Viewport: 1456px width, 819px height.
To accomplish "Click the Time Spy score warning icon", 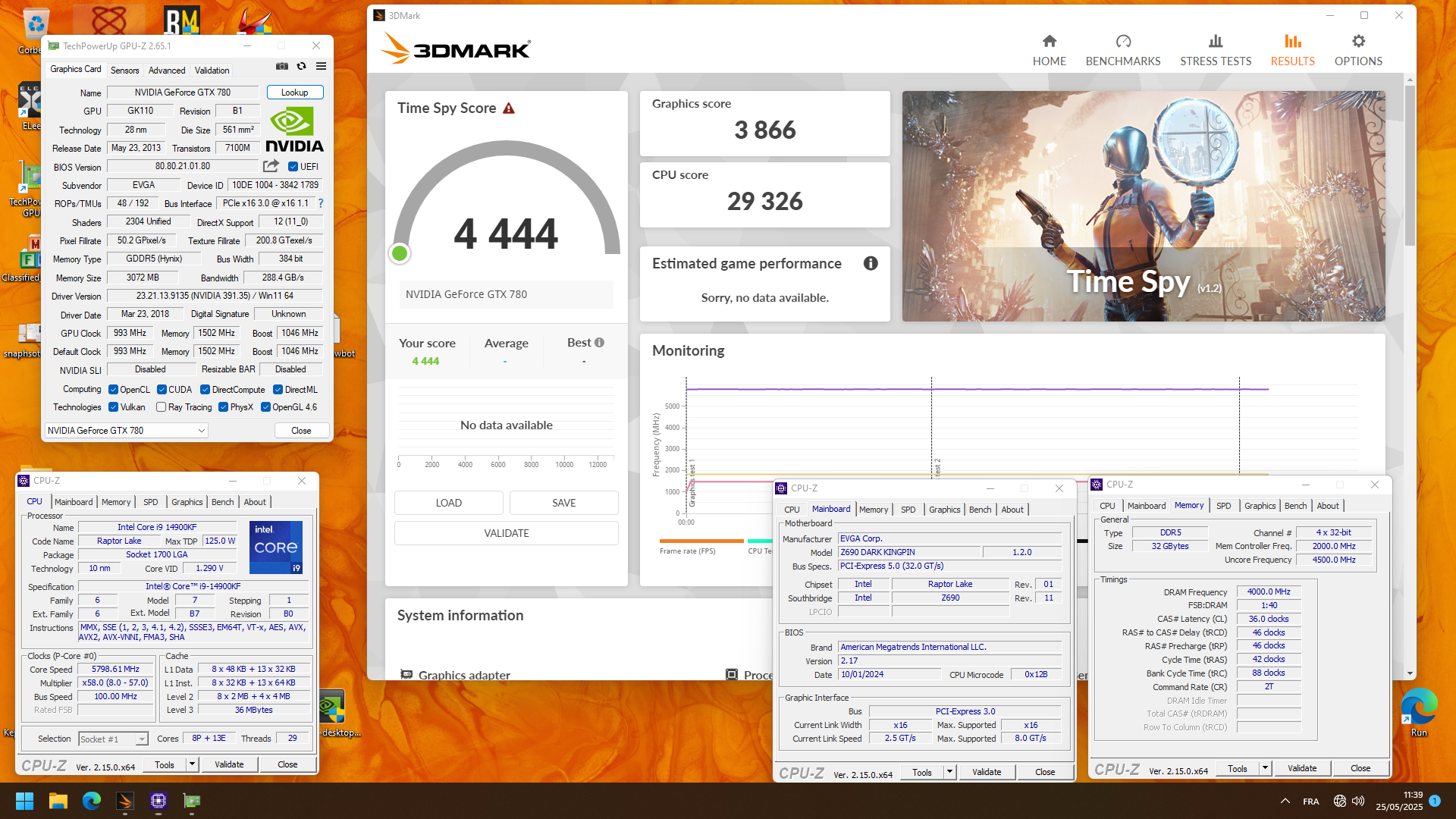I will [509, 108].
